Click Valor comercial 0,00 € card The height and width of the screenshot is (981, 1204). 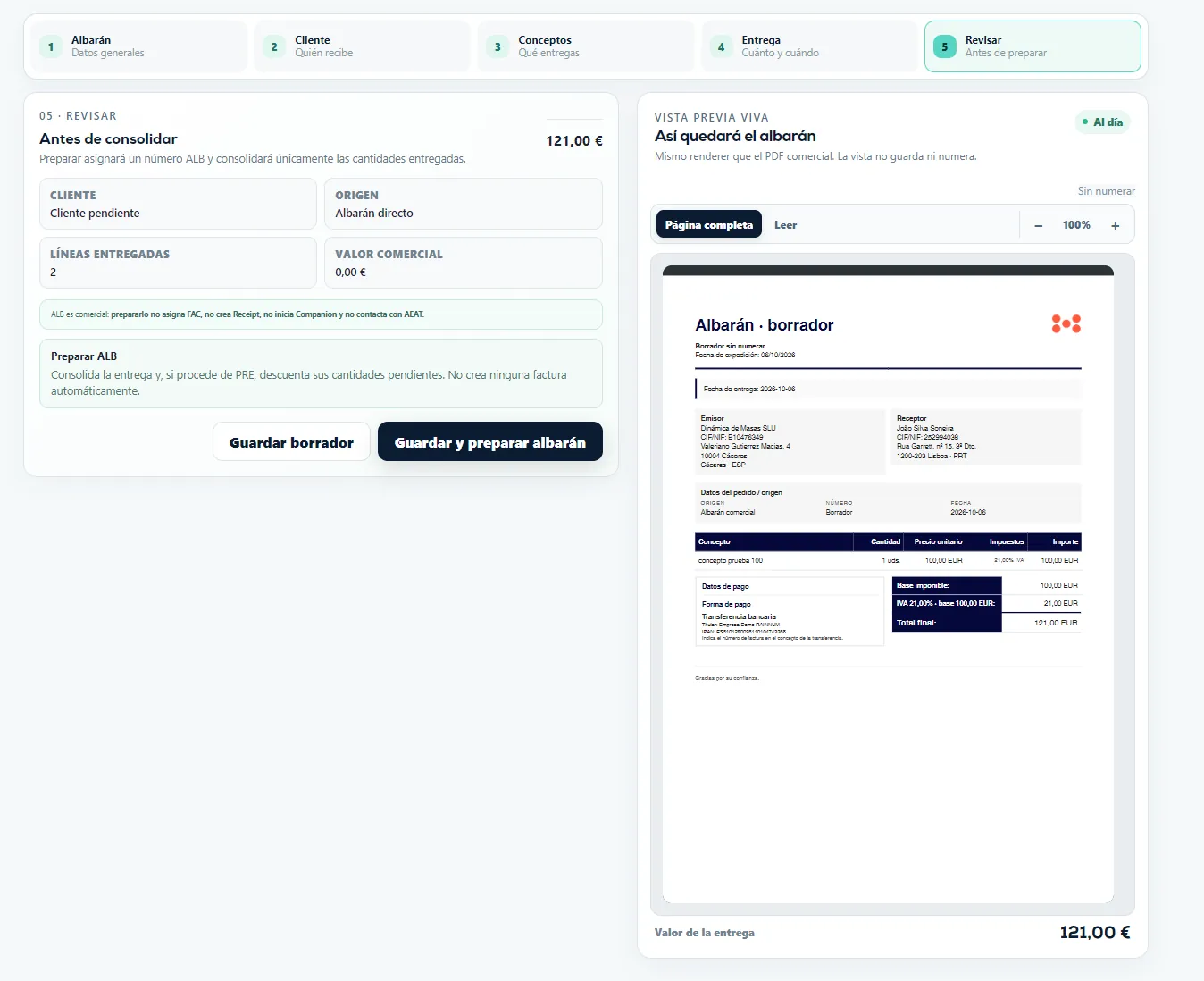tap(464, 263)
